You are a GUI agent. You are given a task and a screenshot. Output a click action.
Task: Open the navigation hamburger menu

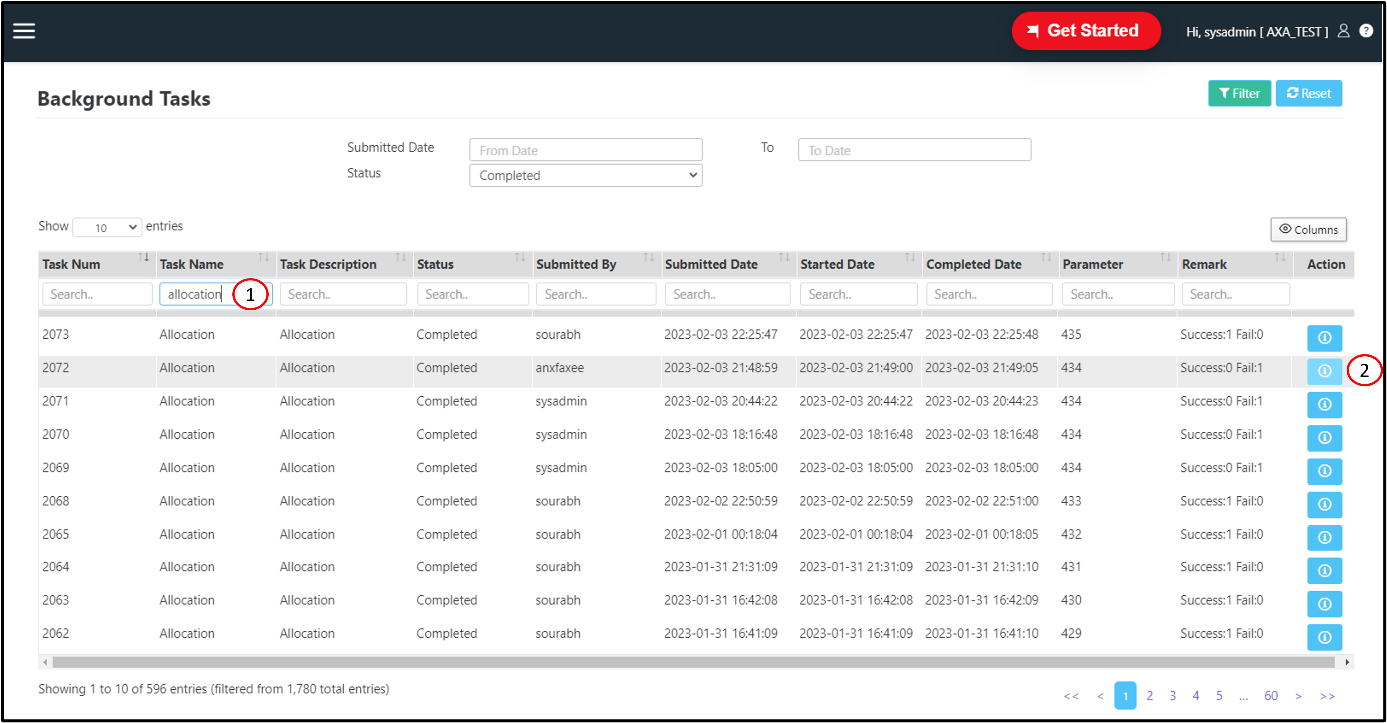point(23,30)
